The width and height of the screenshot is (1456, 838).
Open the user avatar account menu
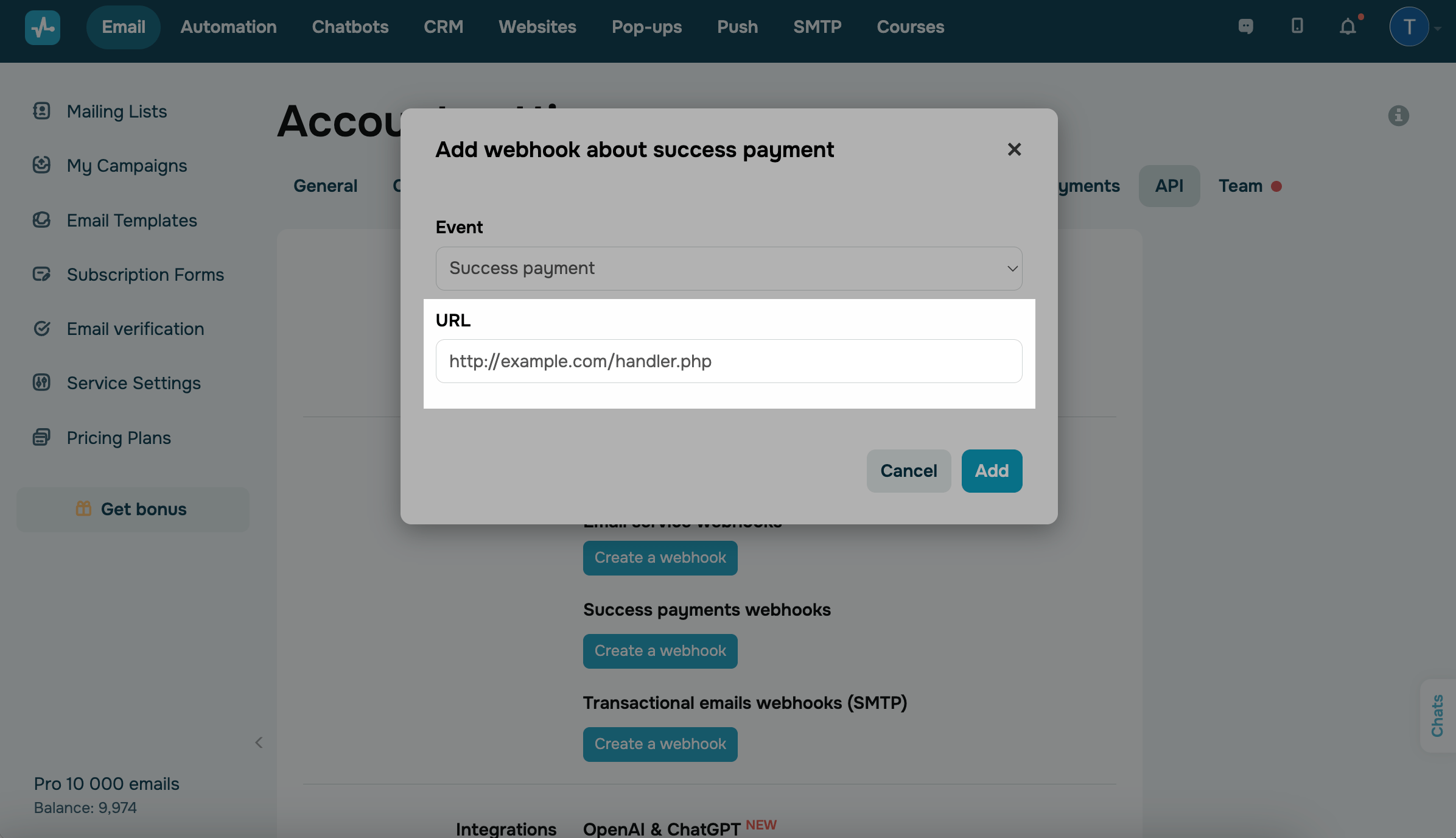coord(1409,27)
